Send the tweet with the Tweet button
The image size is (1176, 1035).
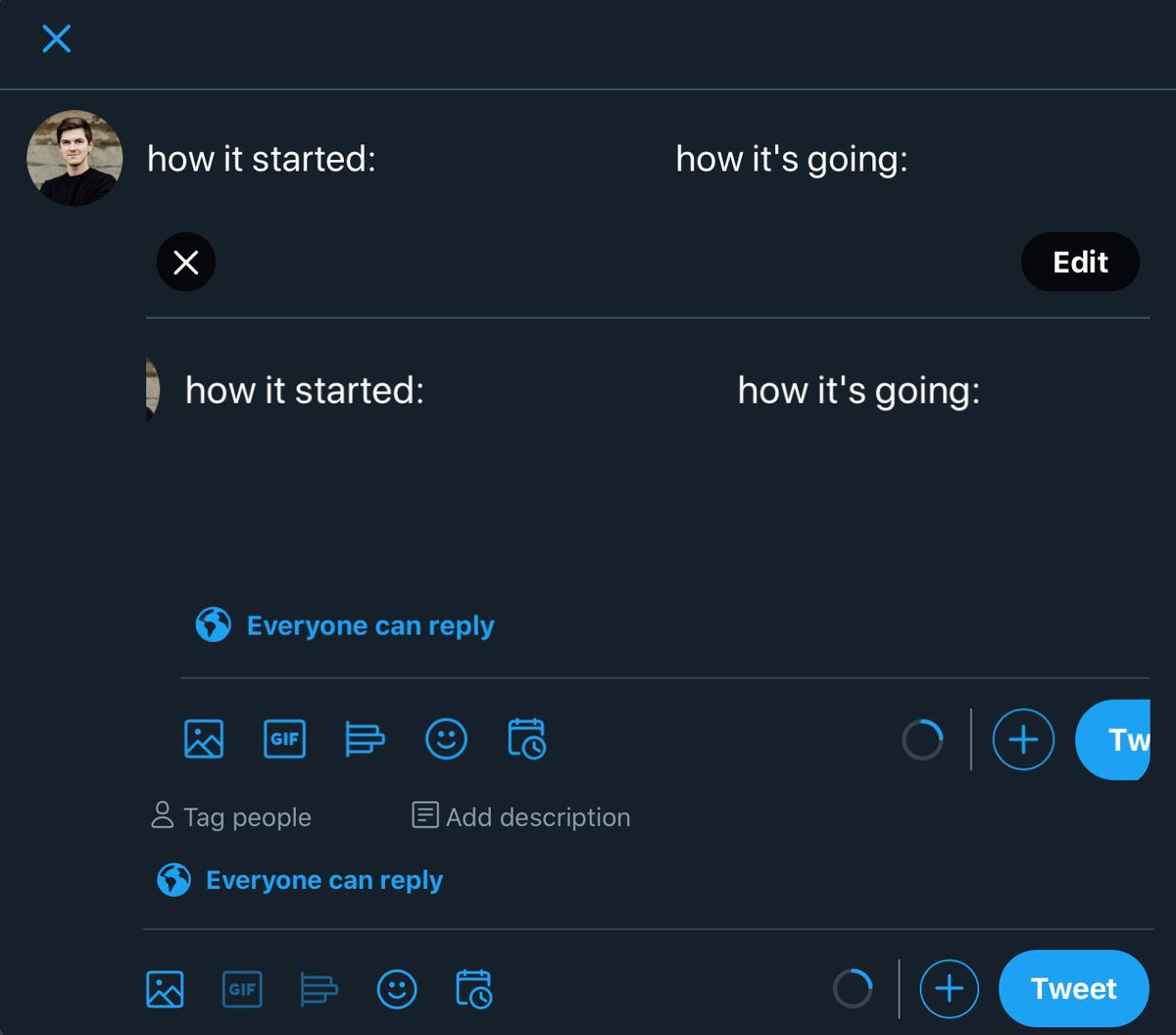coord(1073,988)
